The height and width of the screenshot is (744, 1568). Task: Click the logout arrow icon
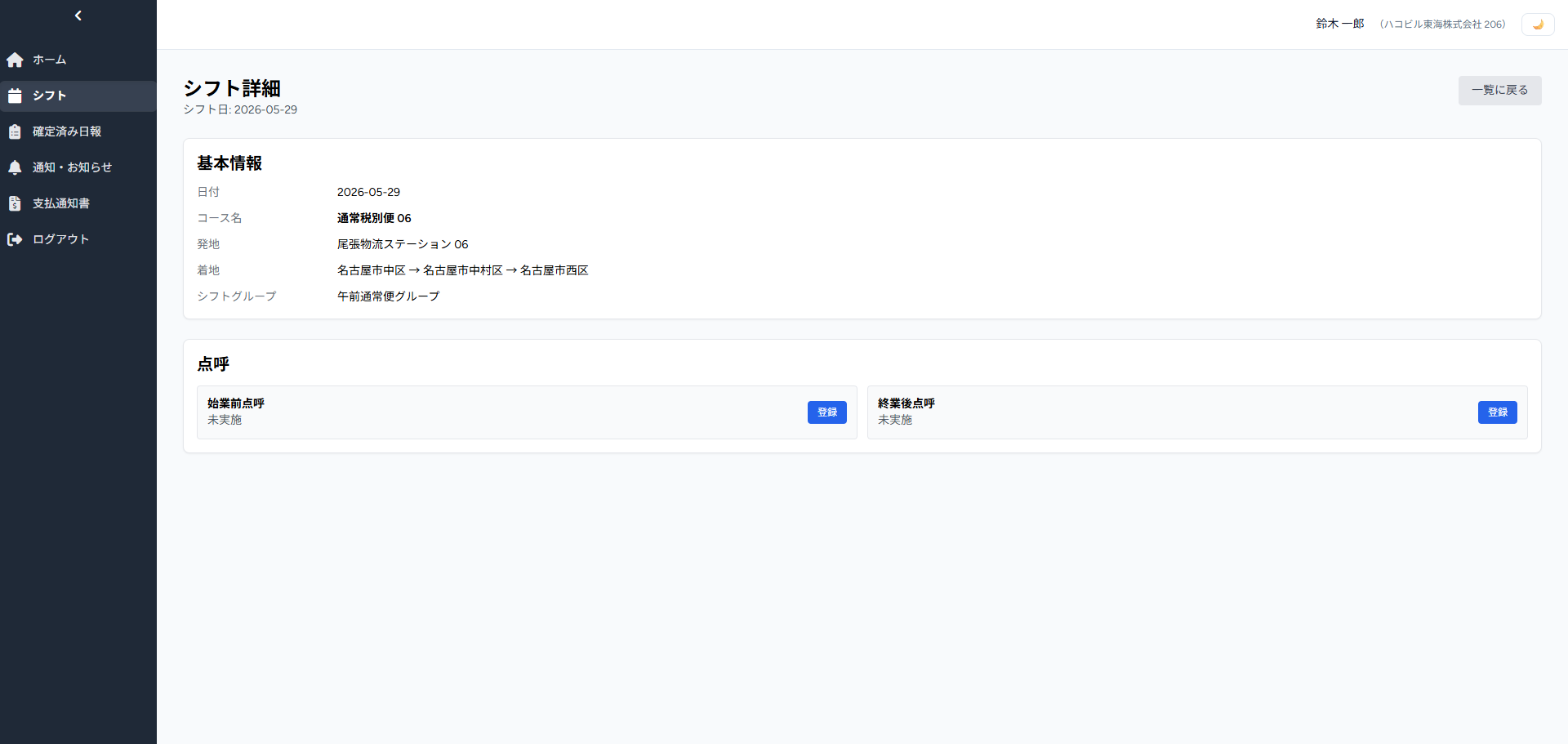(x=15, y=239)
